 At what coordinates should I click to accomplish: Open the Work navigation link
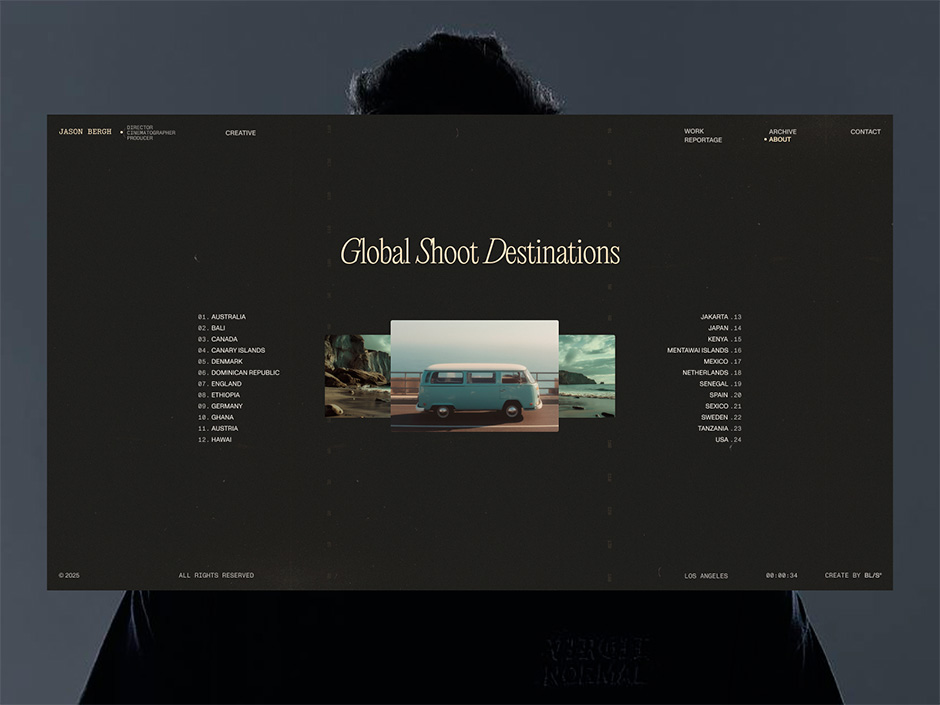(694, 132)
